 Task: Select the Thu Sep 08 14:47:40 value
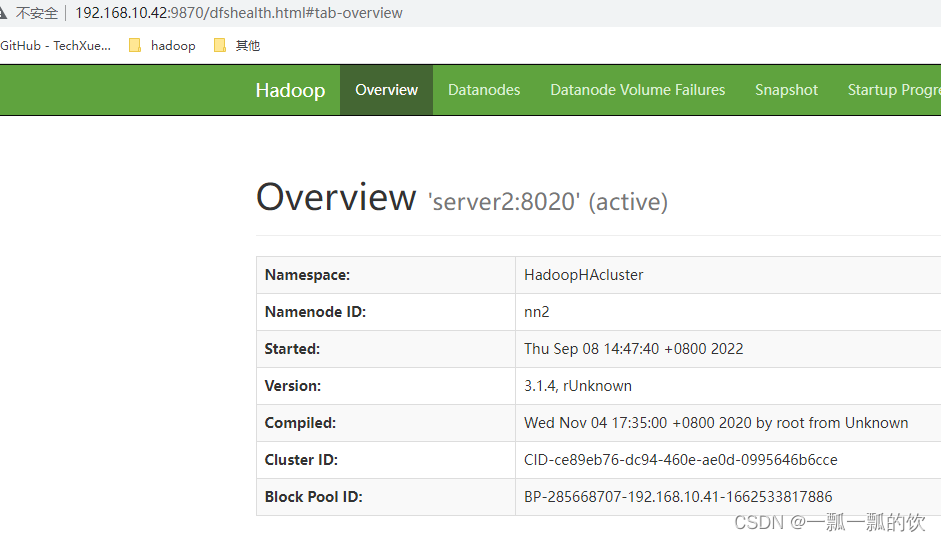(x=634, y=349)
